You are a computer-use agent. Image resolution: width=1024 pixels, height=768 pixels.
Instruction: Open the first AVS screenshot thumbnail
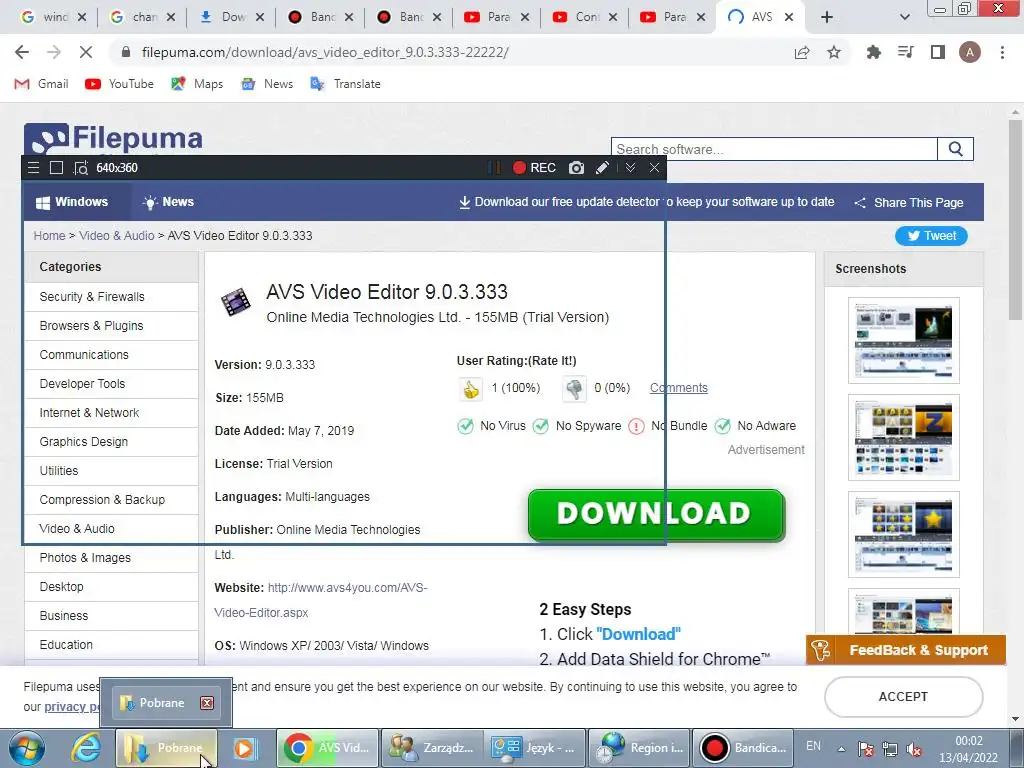coord(904,340)
